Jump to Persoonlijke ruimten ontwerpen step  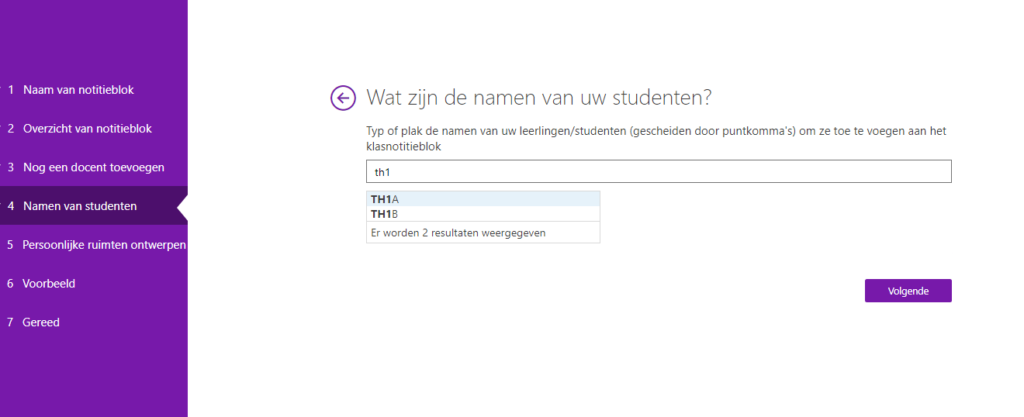pos(104,245)
